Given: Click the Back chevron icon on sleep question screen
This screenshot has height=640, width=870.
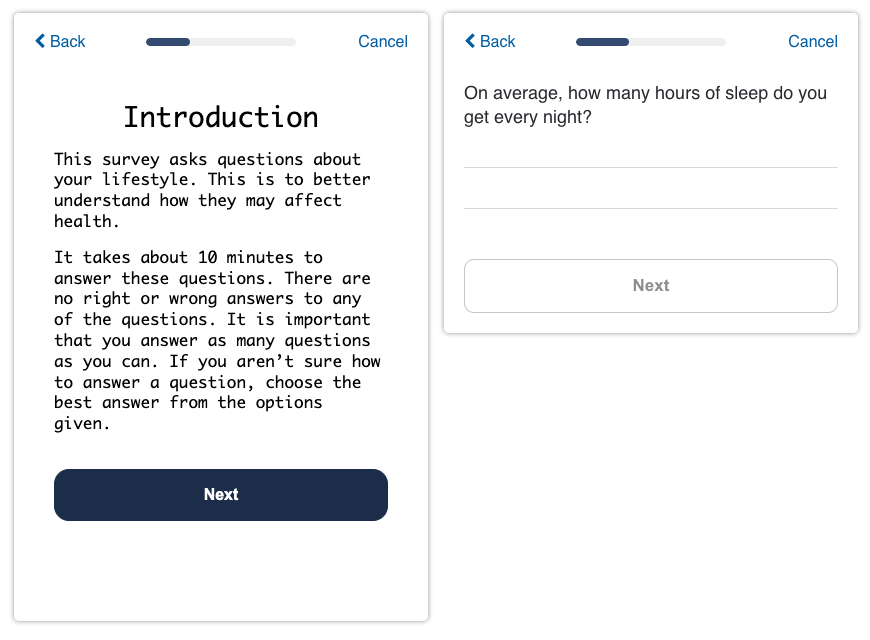Looking at the screenshot, I should pos(470,41).
